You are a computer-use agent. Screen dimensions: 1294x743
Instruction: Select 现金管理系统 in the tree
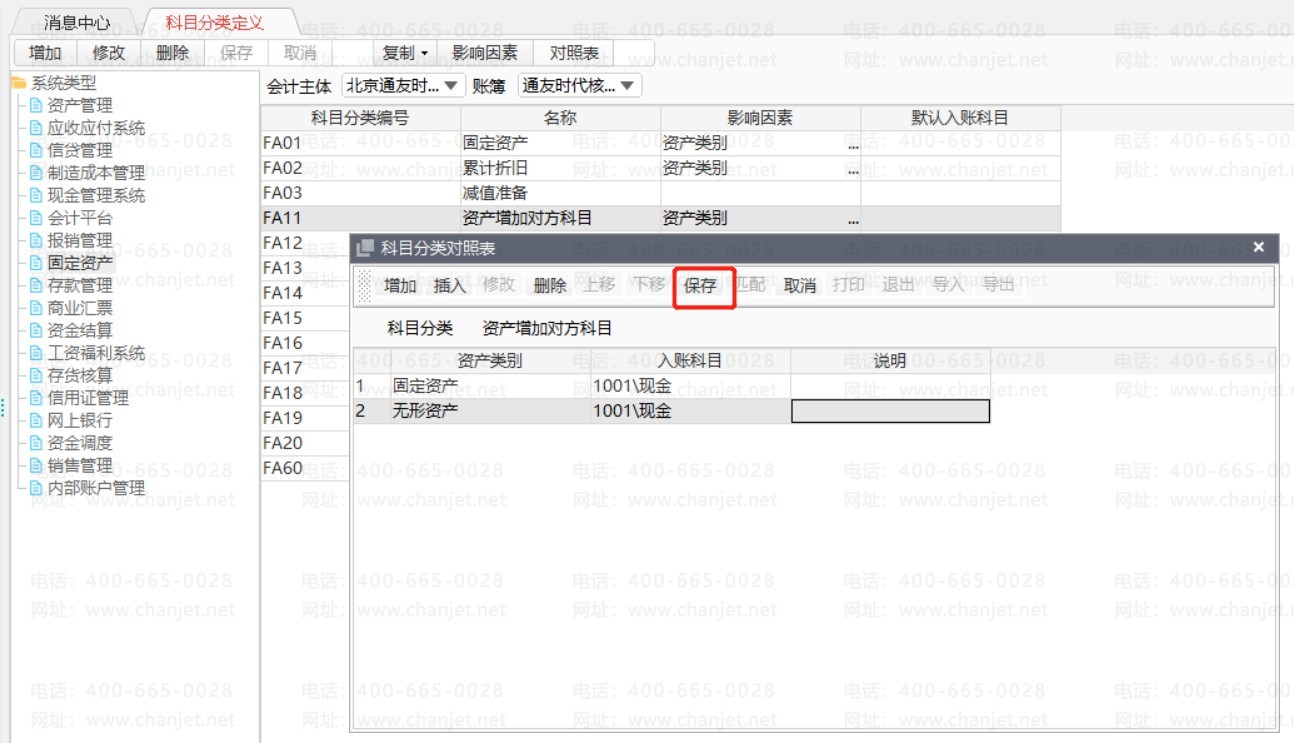click(x=96, y=195)
